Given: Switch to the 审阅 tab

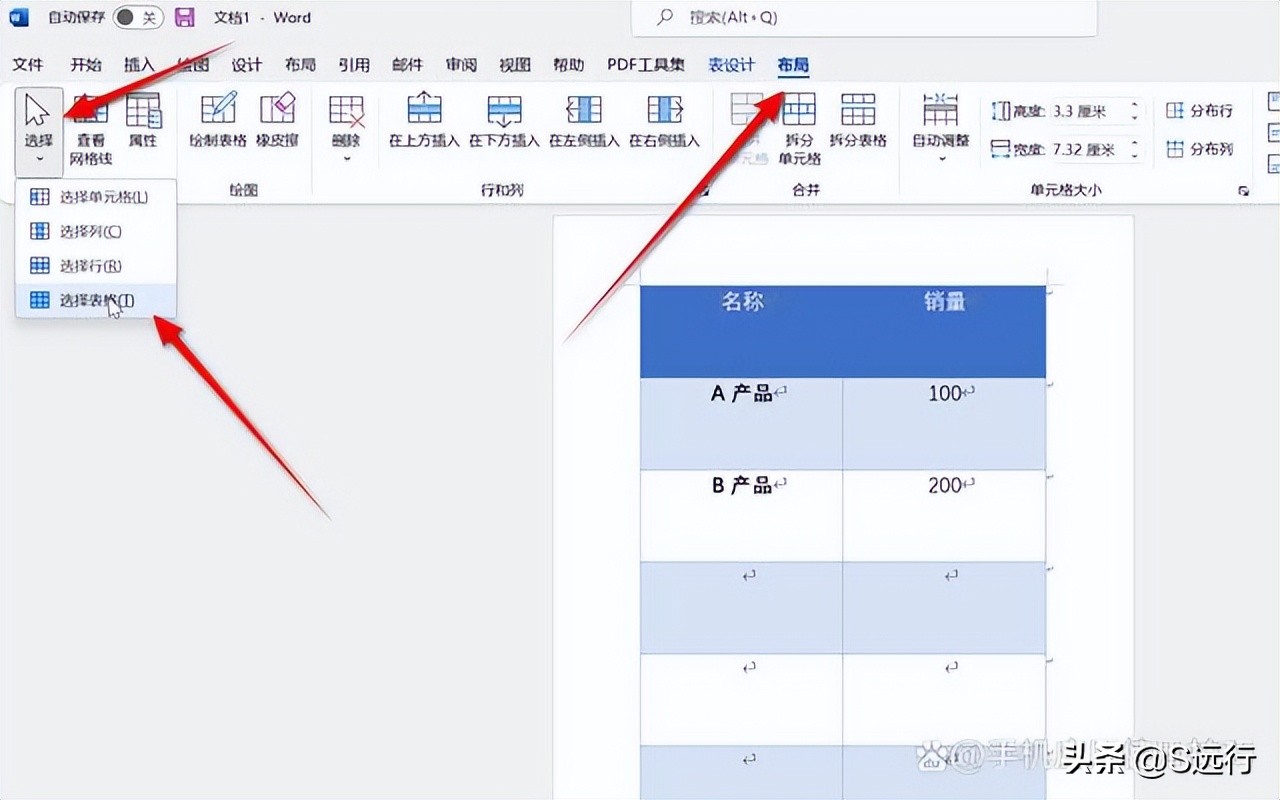Looking at the screenshot, I should 461,65.
